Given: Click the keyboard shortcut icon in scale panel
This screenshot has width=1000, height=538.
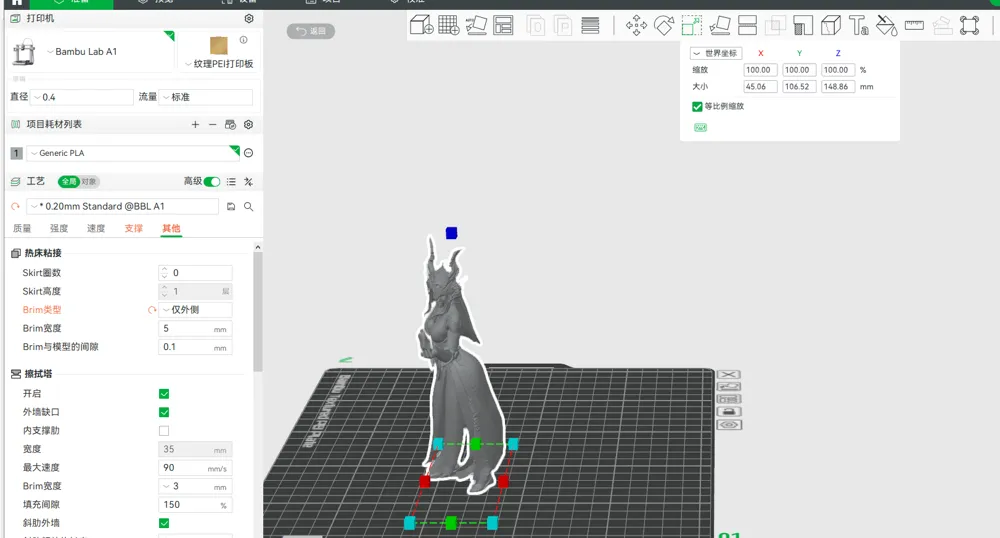Looking at the screenshot, I should [x=700, y=127].
